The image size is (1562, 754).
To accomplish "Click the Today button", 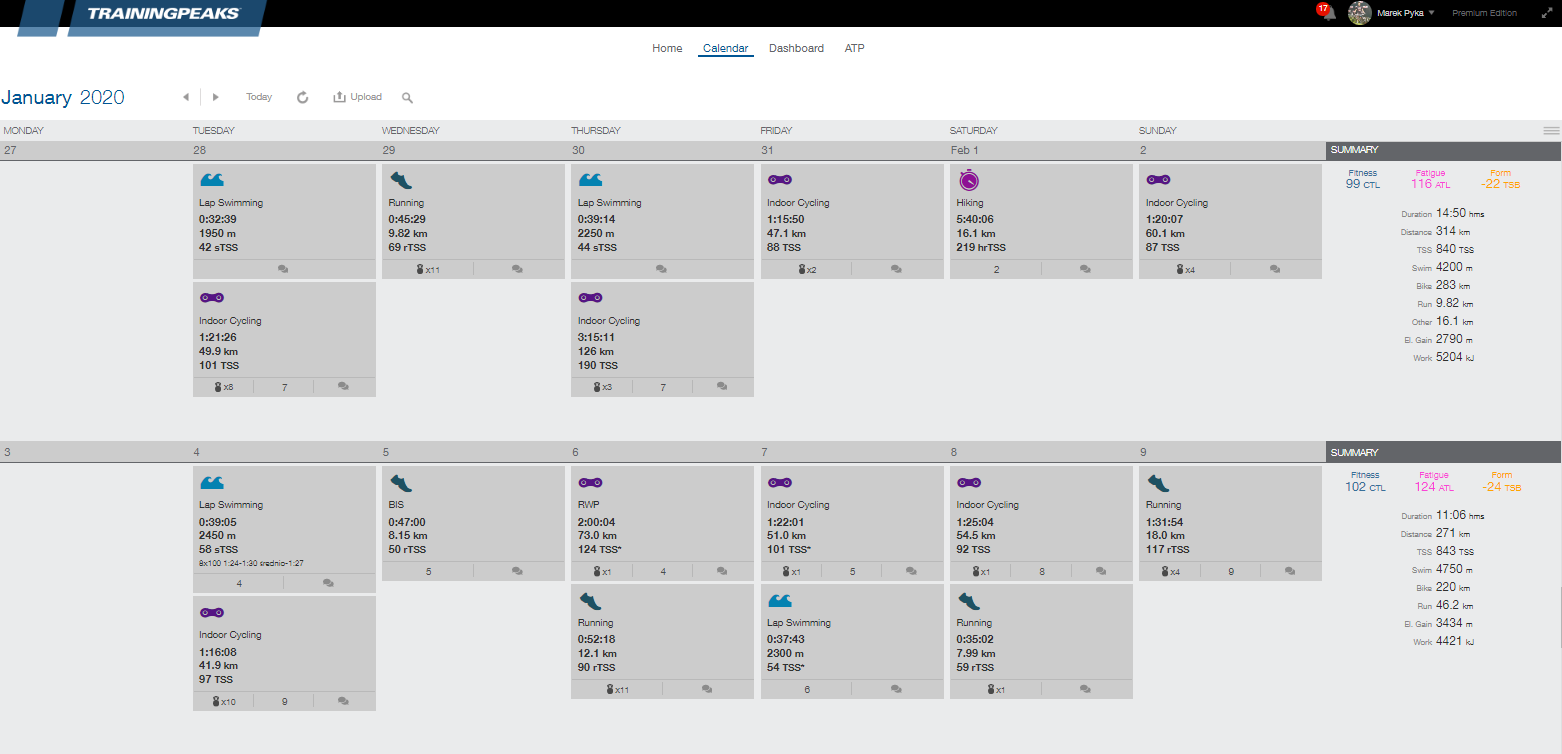I will (x=259, y=97).
